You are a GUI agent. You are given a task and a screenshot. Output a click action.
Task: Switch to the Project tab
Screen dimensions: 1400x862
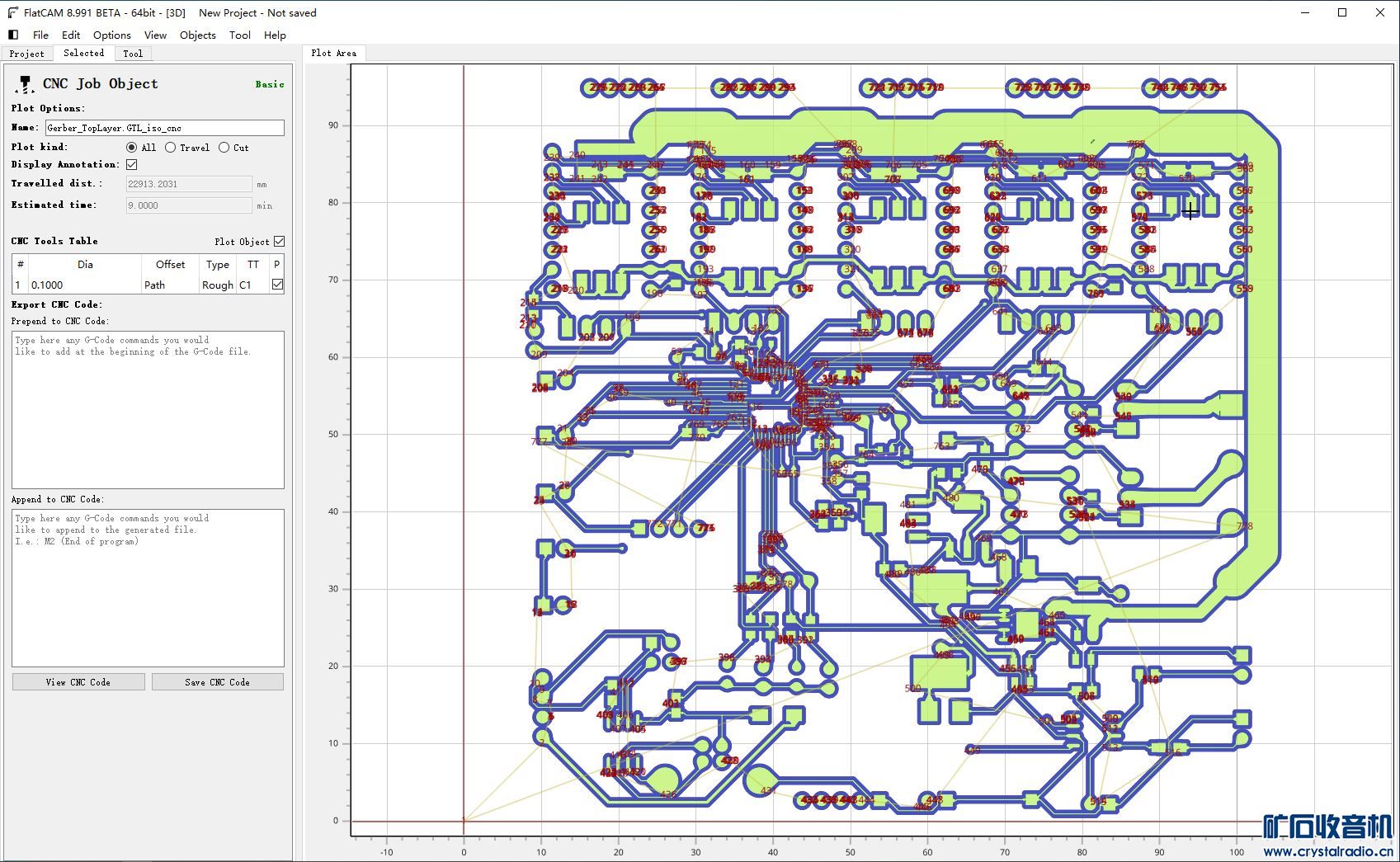[26, 54]
